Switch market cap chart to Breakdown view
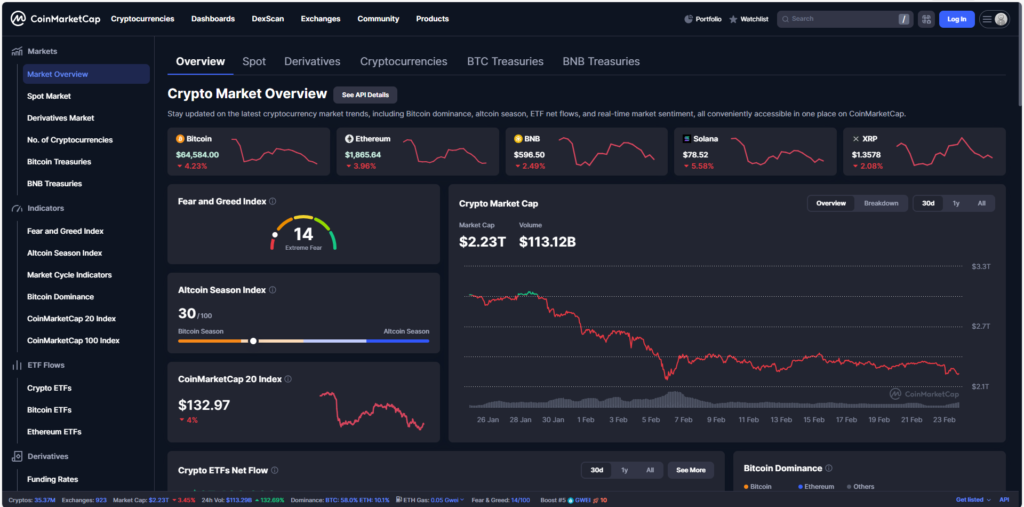The height and width of the screenshot is (507, 1024). [881, 203]
